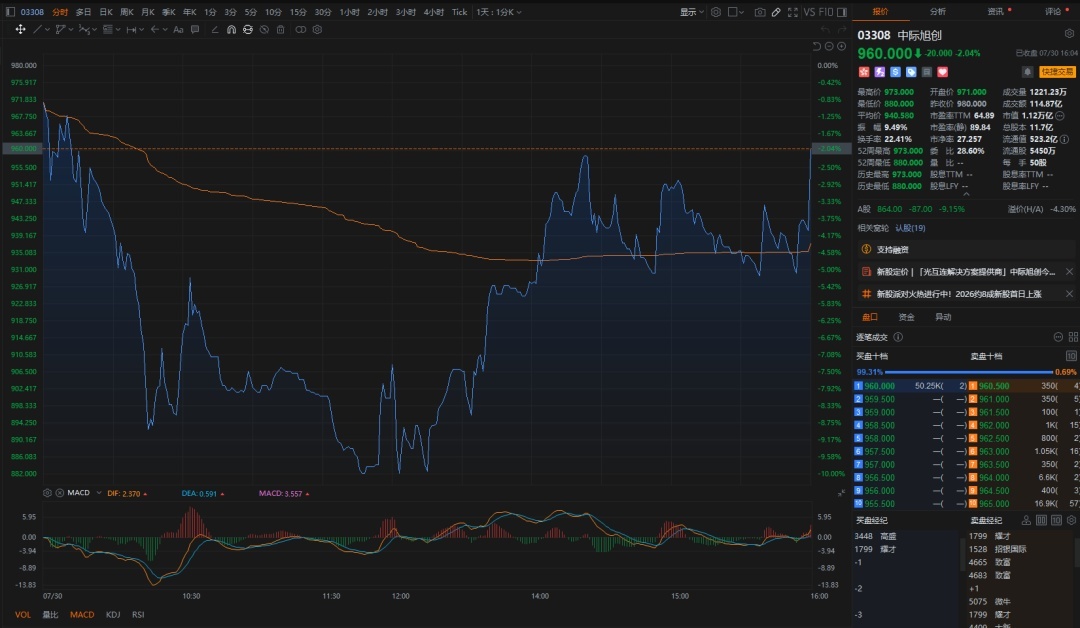Select the trend line drawing tool
The height and width of the screenshot is (628, 1080).
[x=38, y=30]
